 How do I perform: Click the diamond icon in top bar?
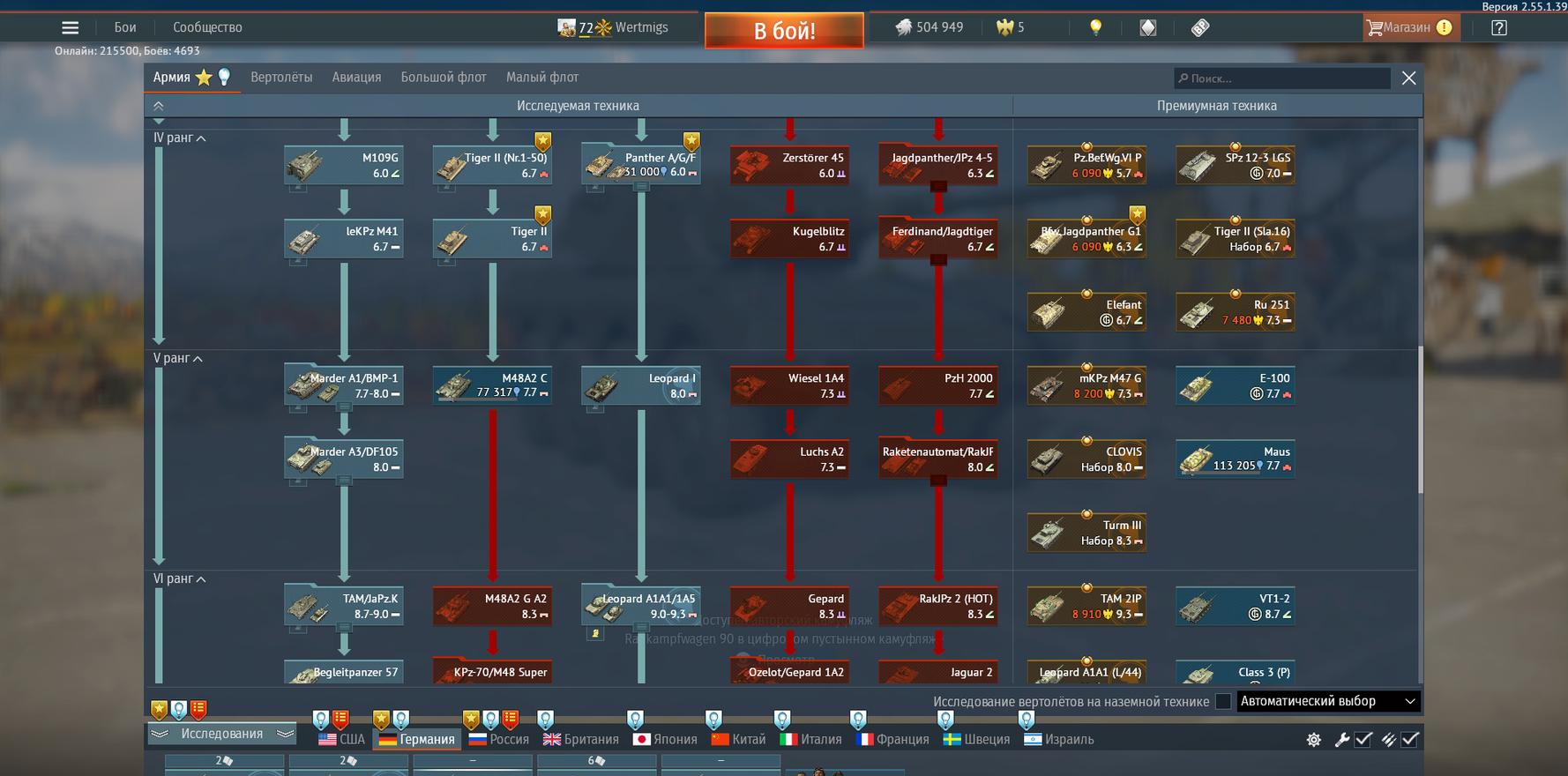tap(1147, 27)
